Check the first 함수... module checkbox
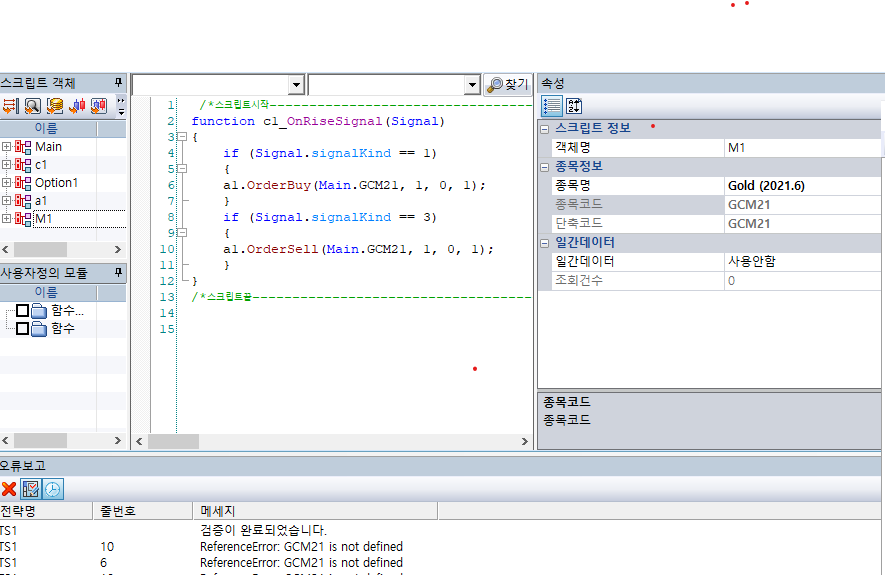 23,311
